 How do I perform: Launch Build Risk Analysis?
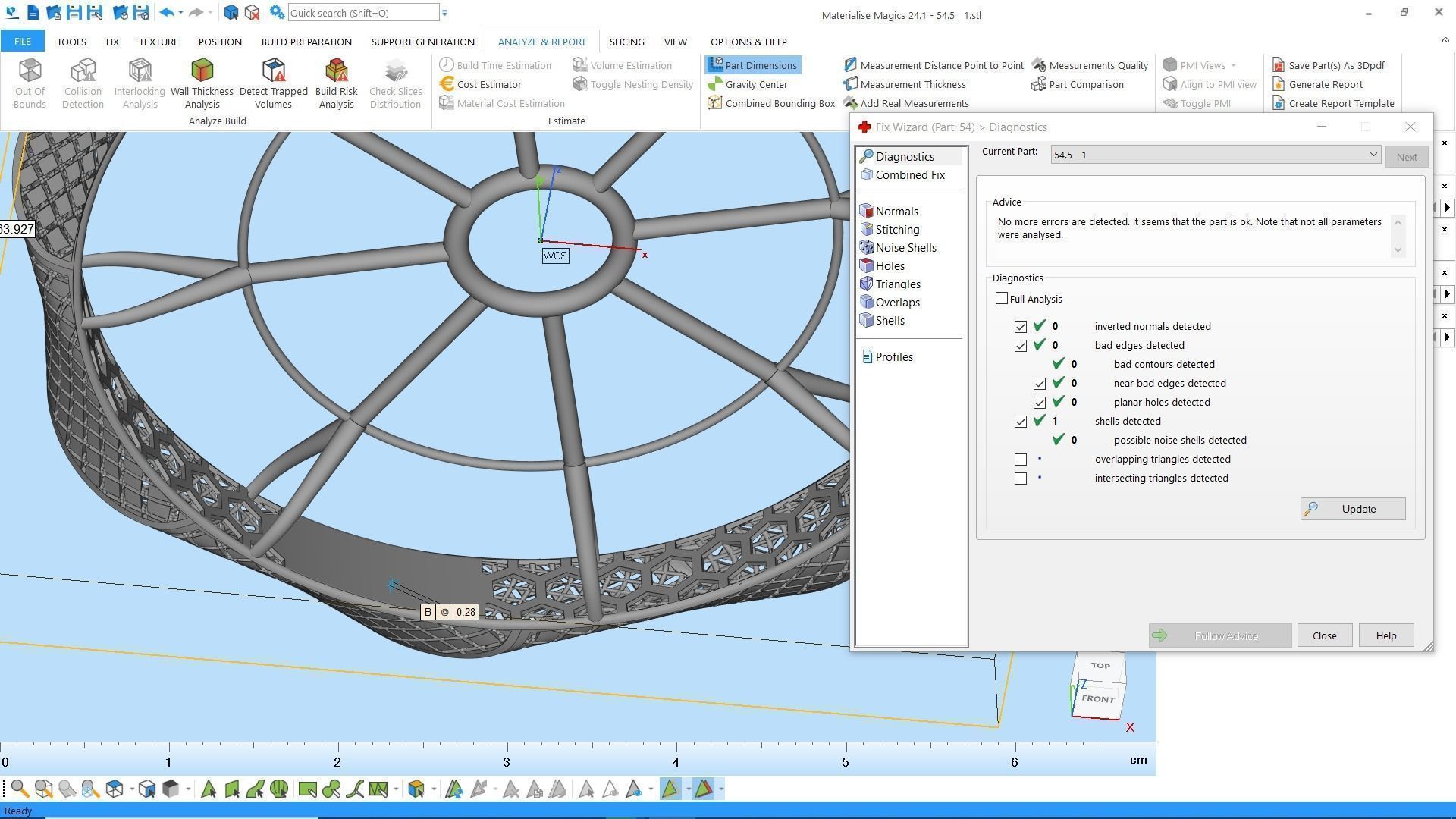(336, 82)
